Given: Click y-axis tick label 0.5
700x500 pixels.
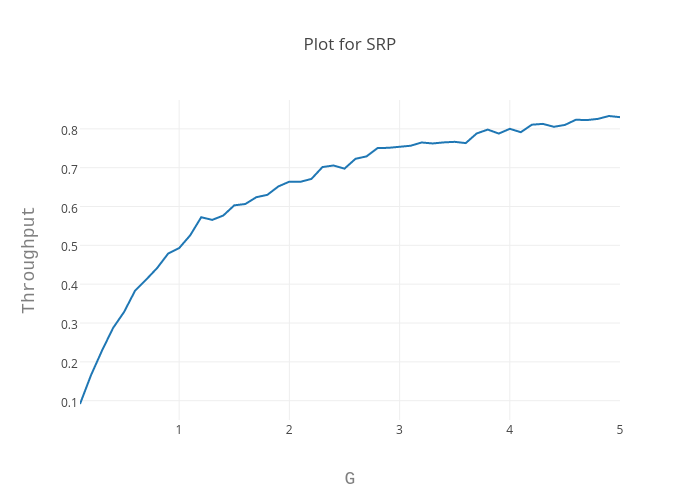Looking at the screenshot, I should point(69,246).
